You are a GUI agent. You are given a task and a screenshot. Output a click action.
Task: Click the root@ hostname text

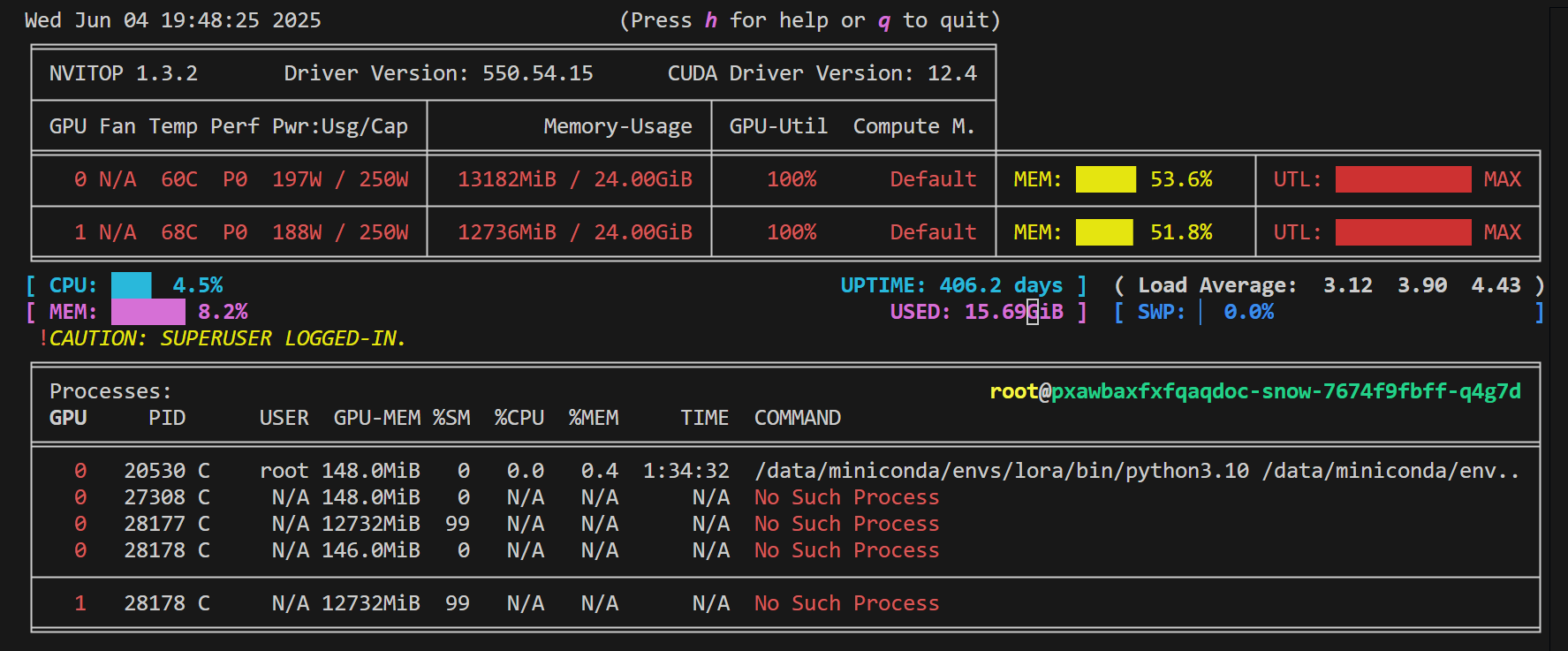(1255, 391)
